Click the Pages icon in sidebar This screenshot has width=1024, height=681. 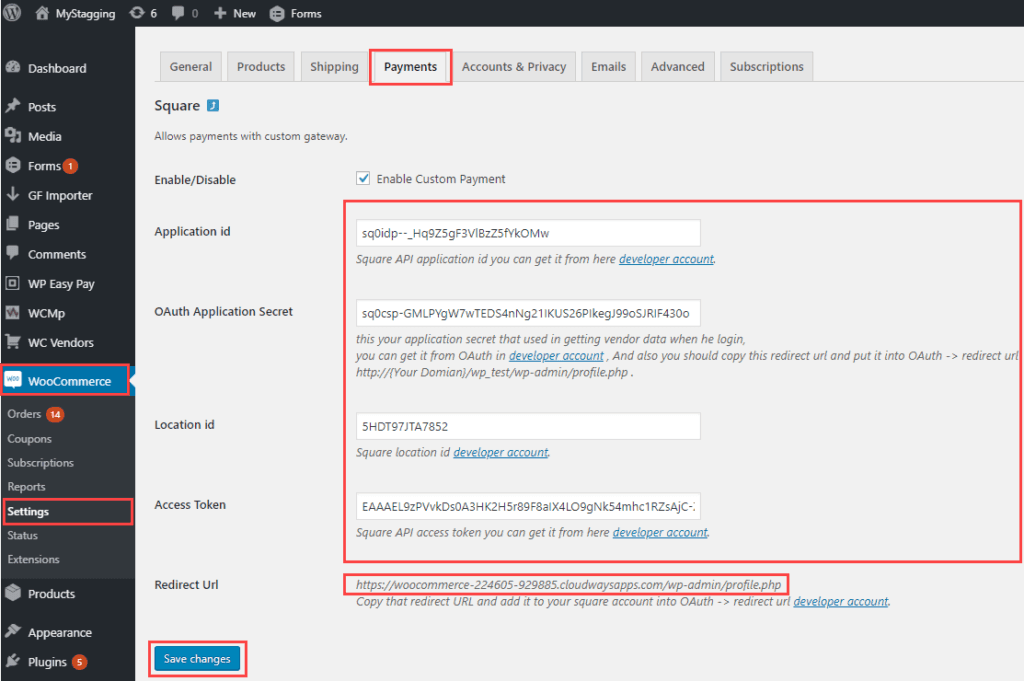pyautogui.click(x=12, y=224)
